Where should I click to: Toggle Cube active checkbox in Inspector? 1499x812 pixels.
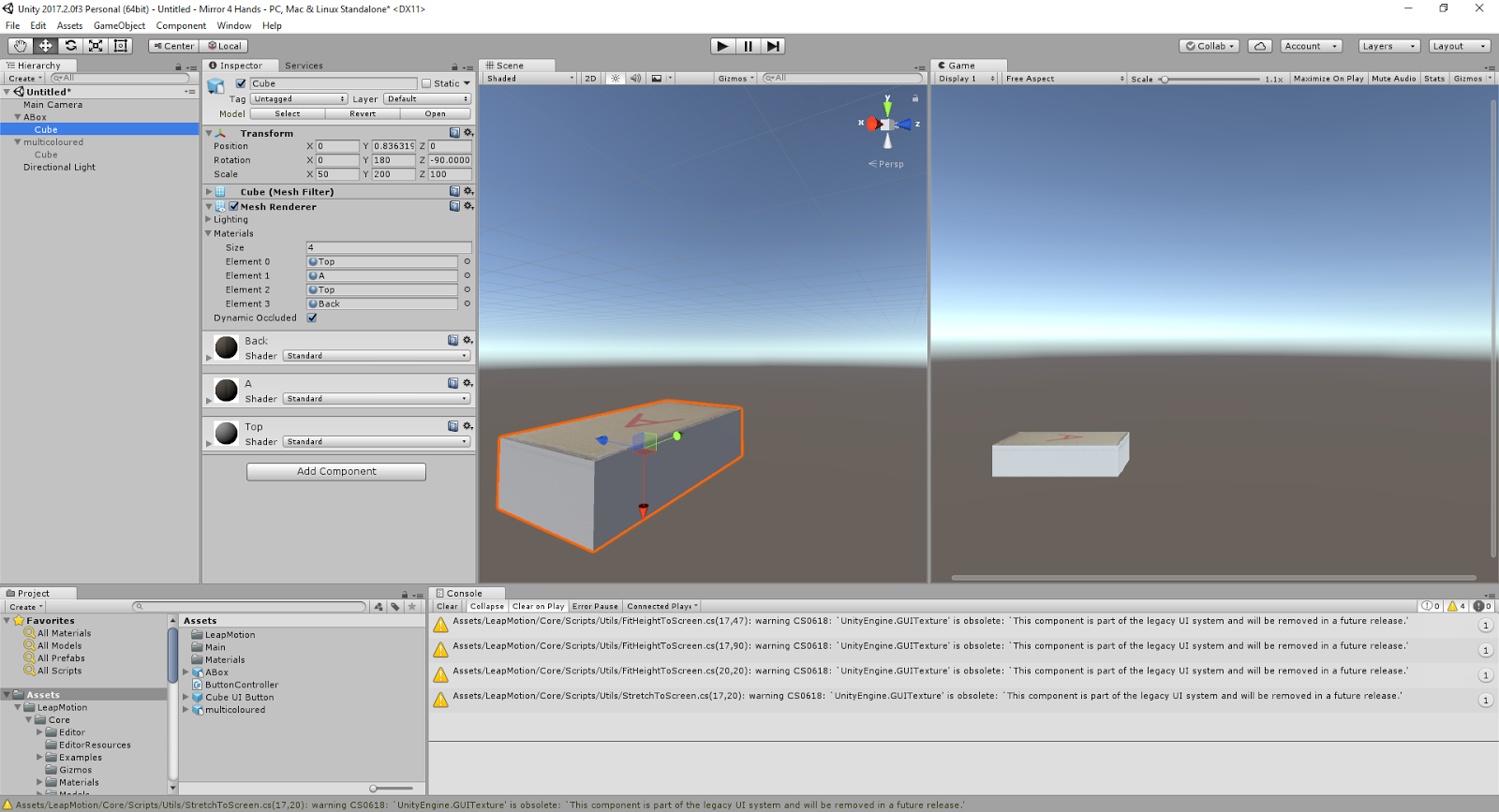click(241, 83)
